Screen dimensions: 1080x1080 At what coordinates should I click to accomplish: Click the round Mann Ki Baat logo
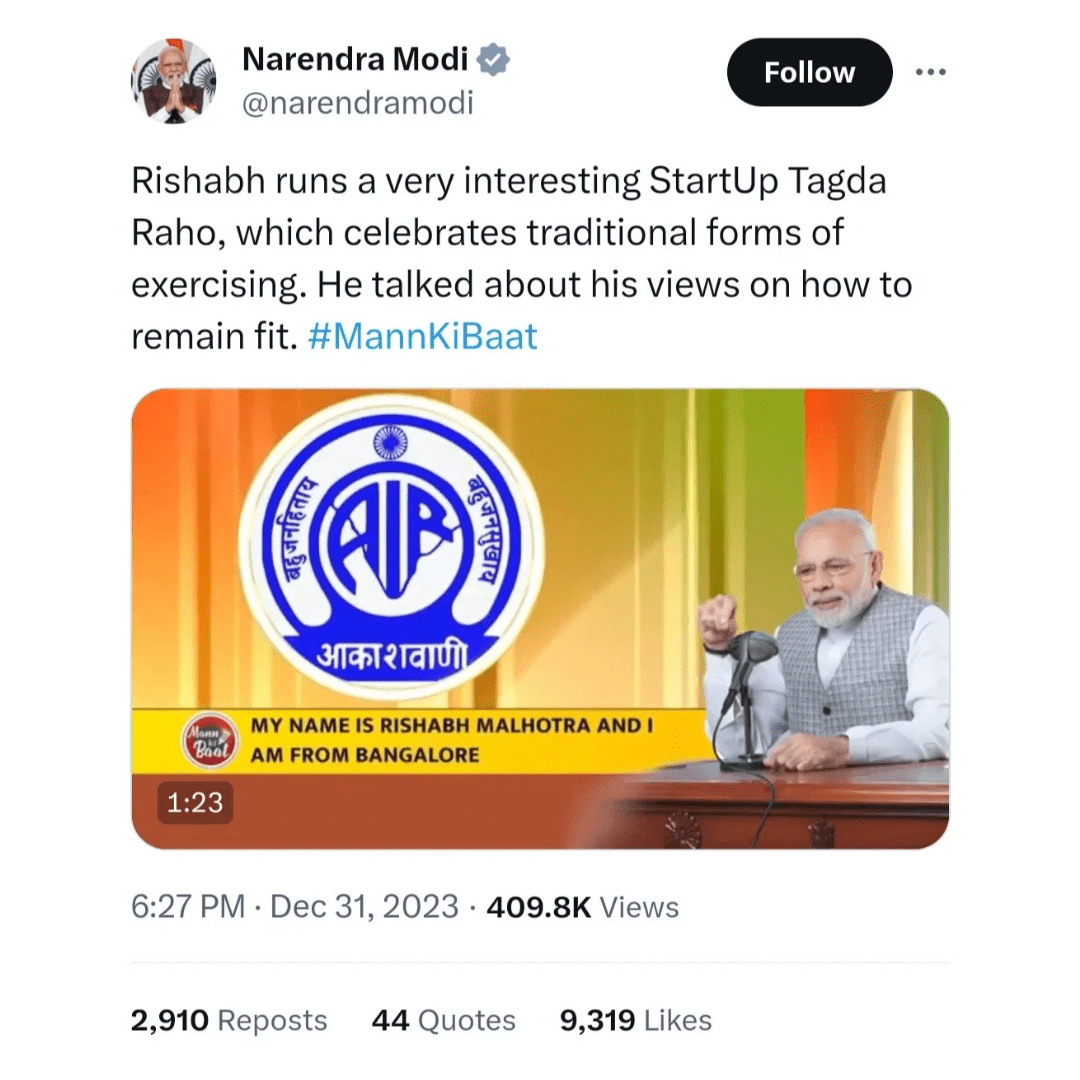[x=209, y=743]
